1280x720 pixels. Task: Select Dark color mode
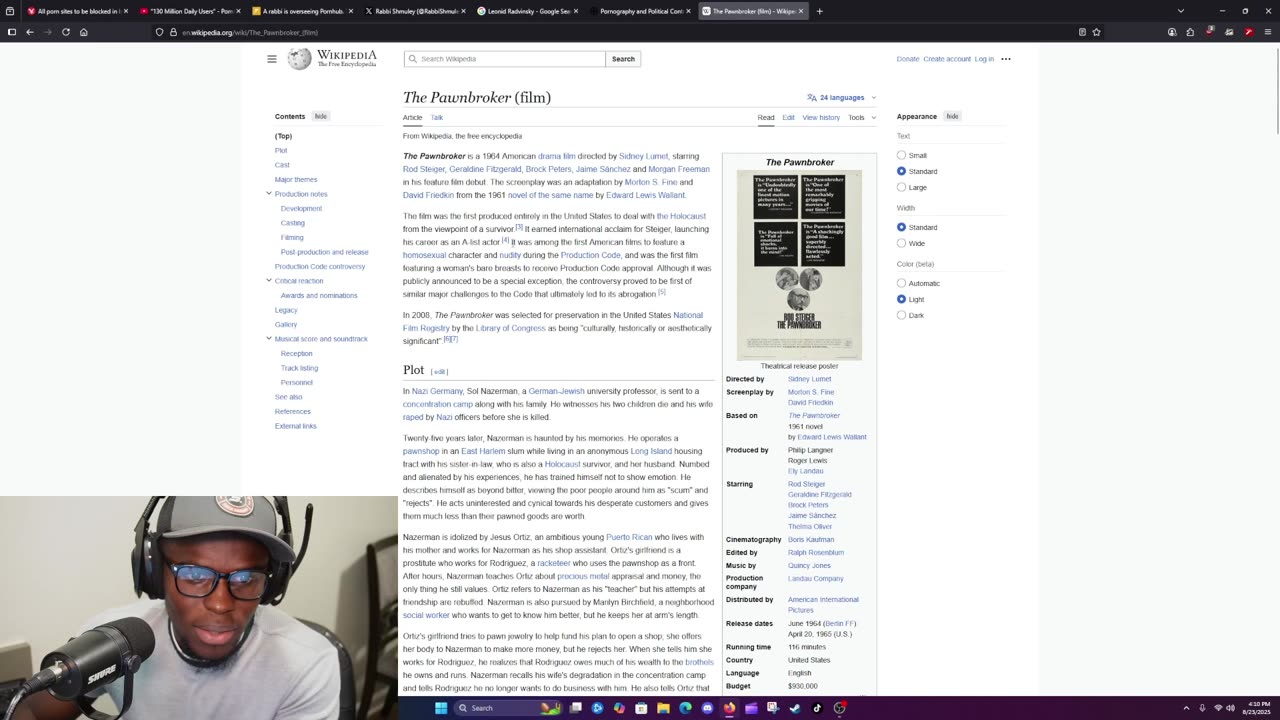901,315
